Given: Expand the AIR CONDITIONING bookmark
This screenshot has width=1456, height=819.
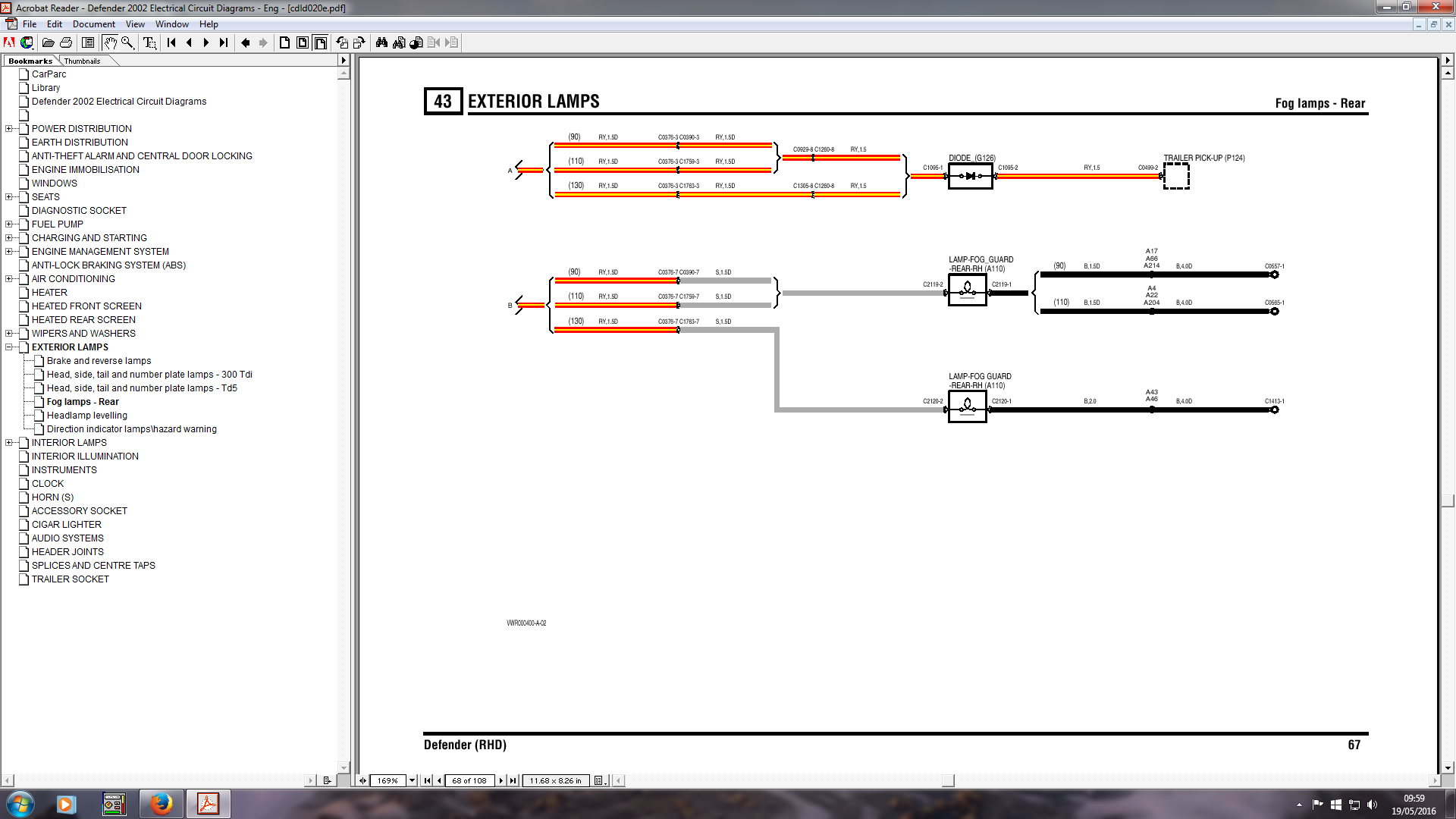Looking at the screenshot, I should (x=9, y=279).
